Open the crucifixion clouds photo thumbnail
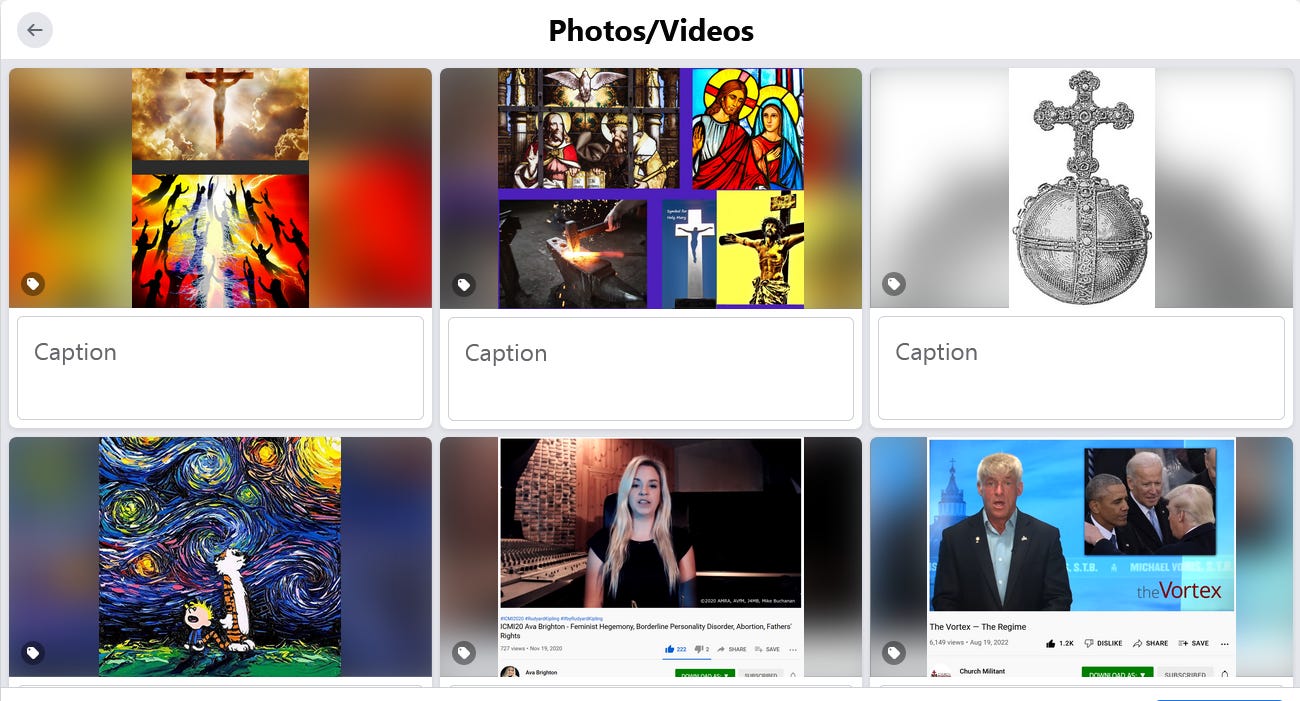 coord(220,188)
